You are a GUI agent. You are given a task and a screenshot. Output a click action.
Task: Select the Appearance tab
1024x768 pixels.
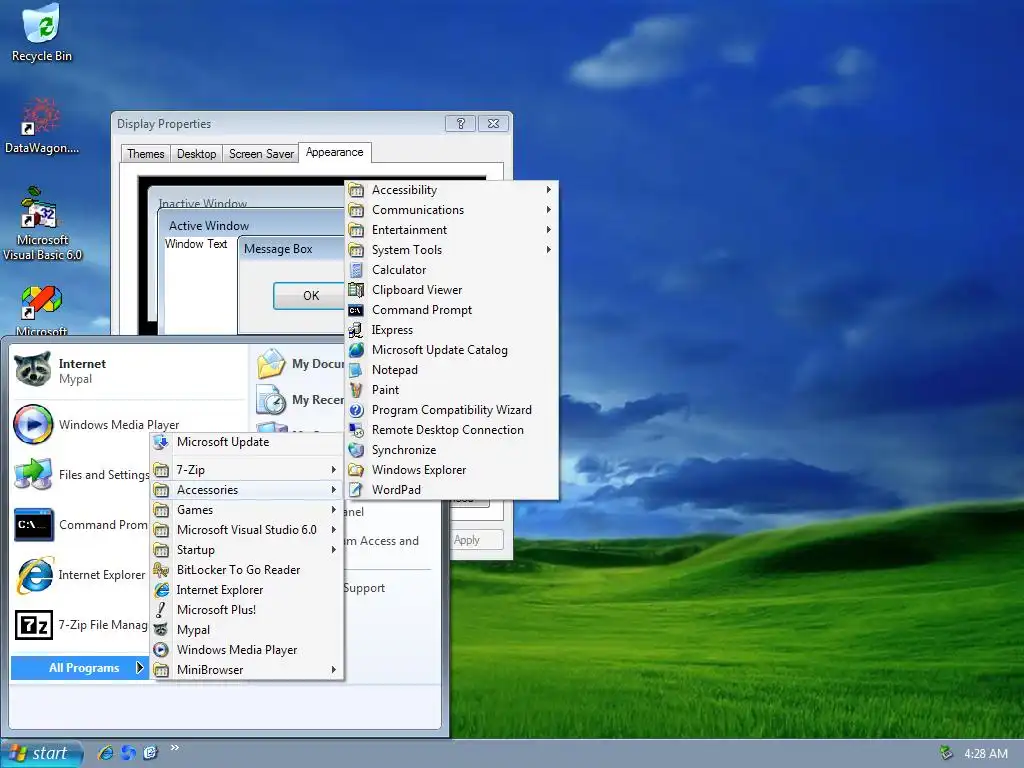coord(334,152)
